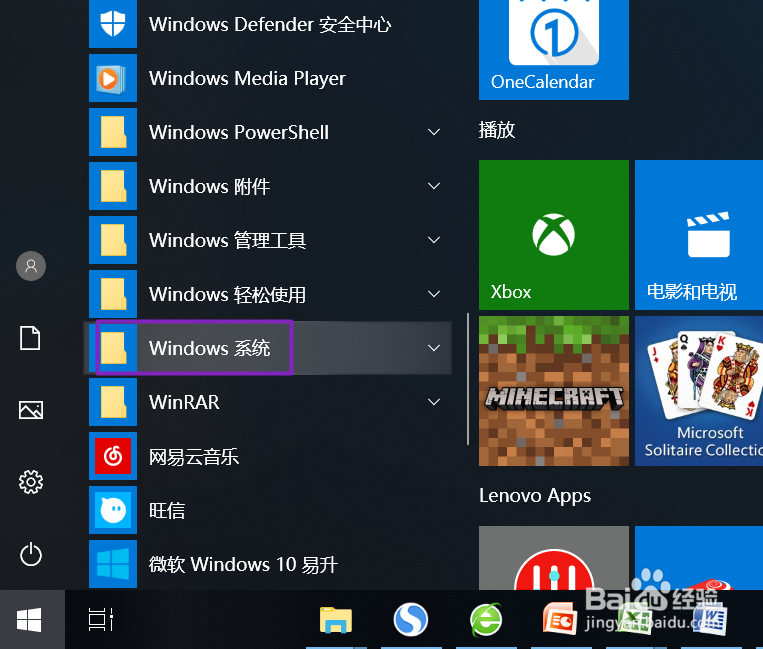Screen dimensions: 763x649
Task: Click the 播放 group heading
Action: 497,130
